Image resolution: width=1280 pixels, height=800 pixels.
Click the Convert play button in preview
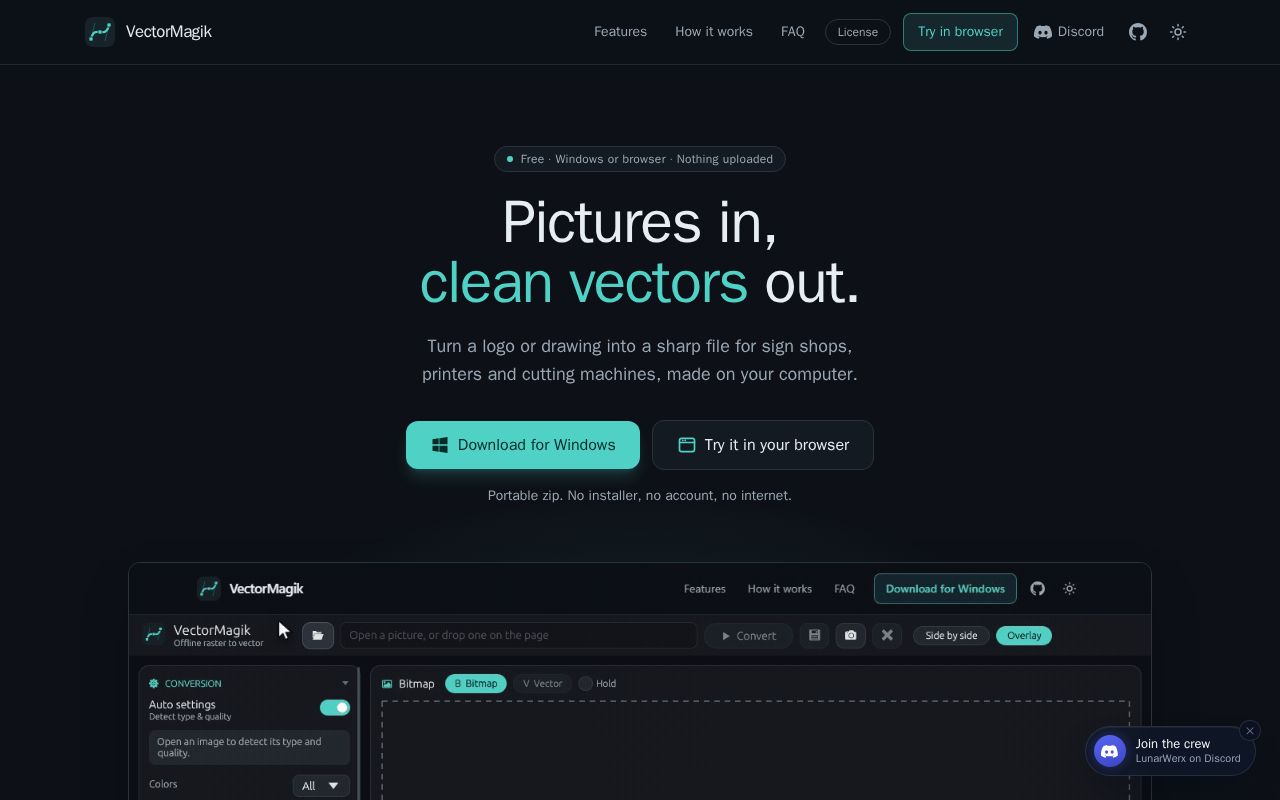coord(748,636)
